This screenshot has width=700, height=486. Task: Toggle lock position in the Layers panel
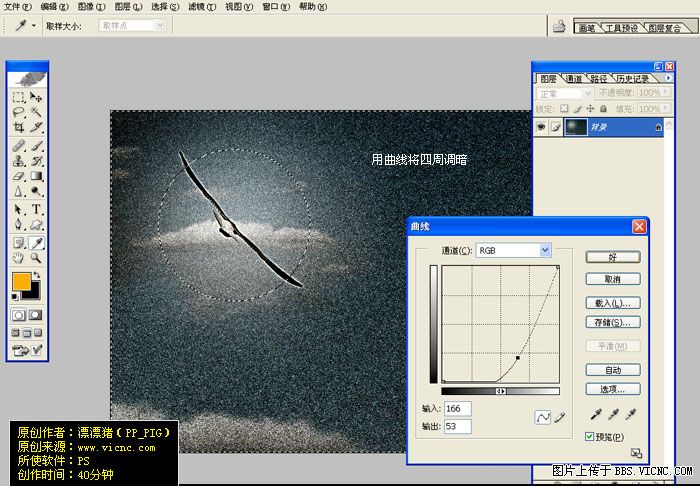[x=590, y=108]
